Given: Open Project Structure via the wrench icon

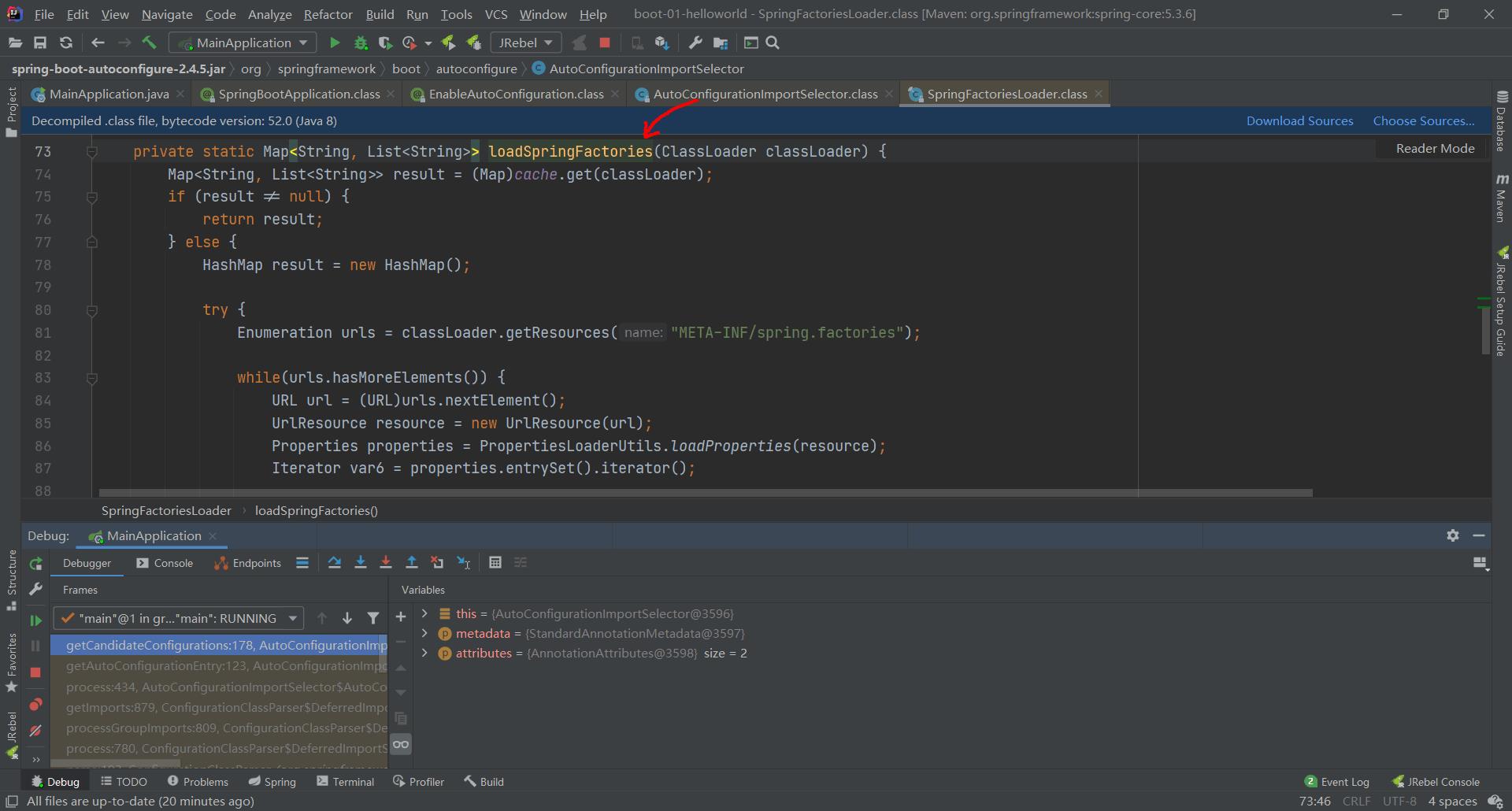Looking at the screenshot, I should [x=695, y=43].
